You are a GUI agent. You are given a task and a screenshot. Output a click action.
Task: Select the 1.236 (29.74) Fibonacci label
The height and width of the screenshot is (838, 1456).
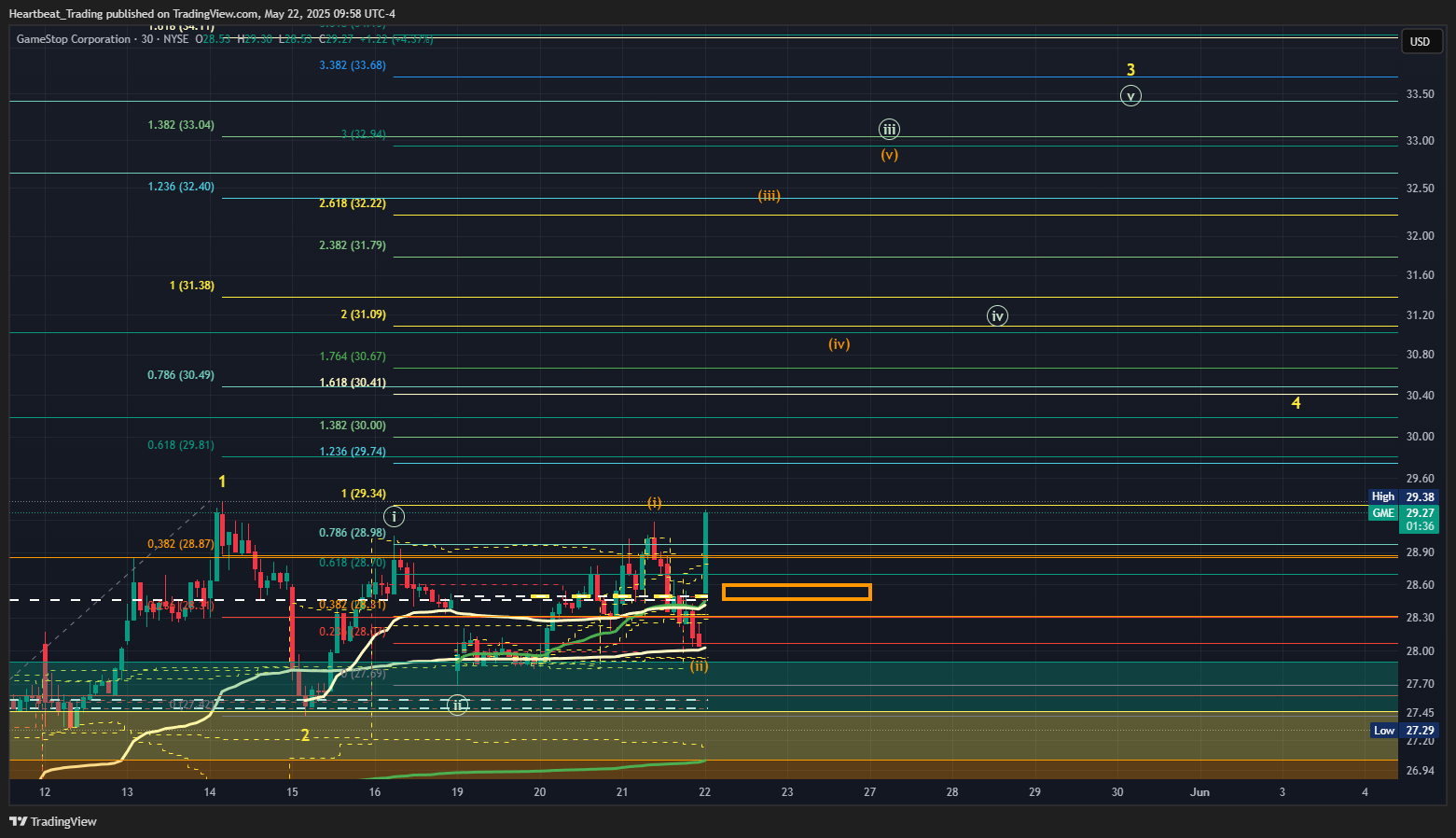(353, 452)
